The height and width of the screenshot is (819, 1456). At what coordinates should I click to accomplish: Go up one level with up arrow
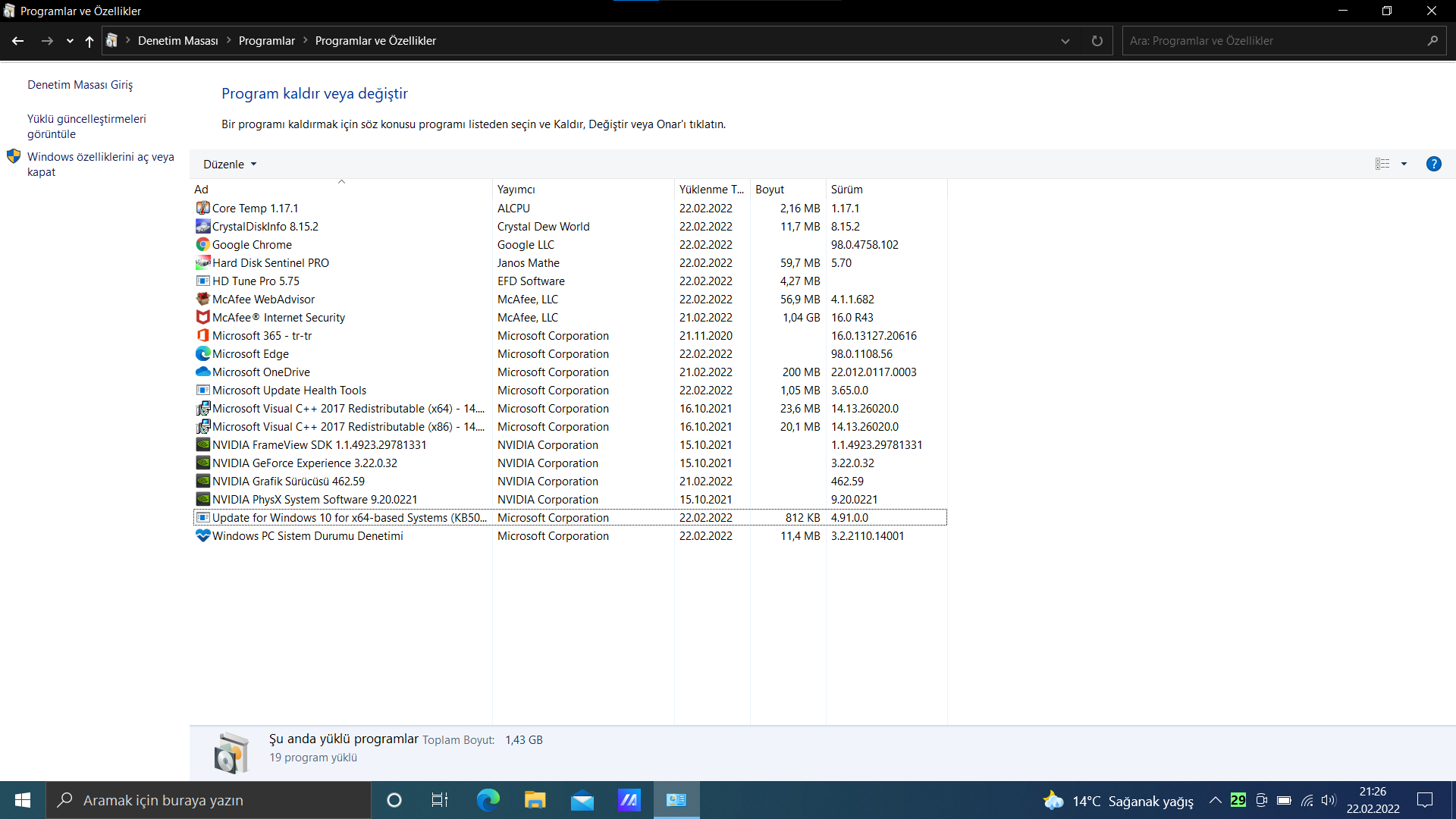pyautogui.click(x=89, y=41)
